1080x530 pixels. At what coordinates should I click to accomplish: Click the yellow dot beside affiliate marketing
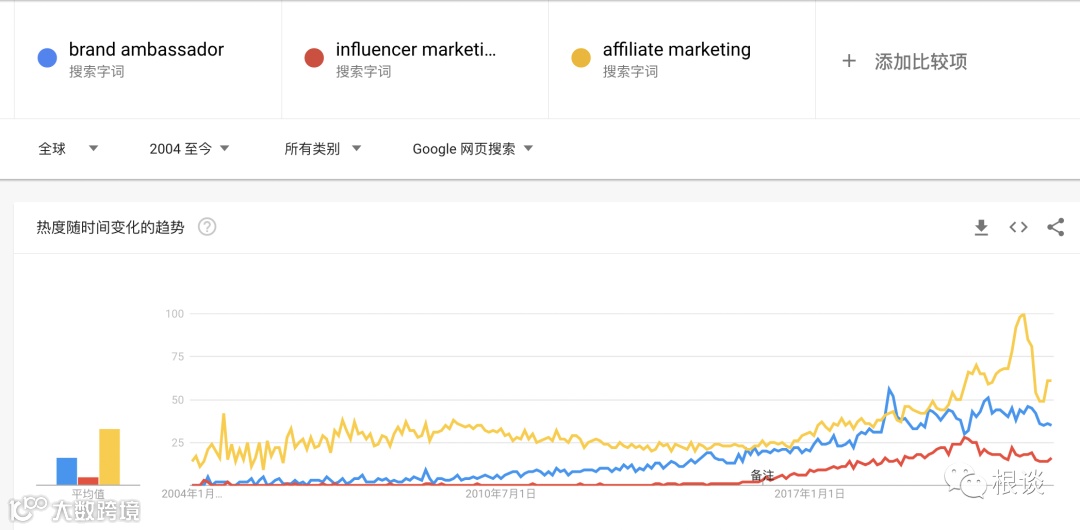click(x=580, y=58)
